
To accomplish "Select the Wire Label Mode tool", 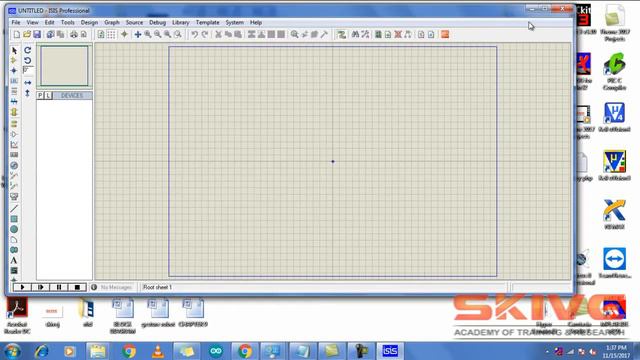I will tap(14, 81).
